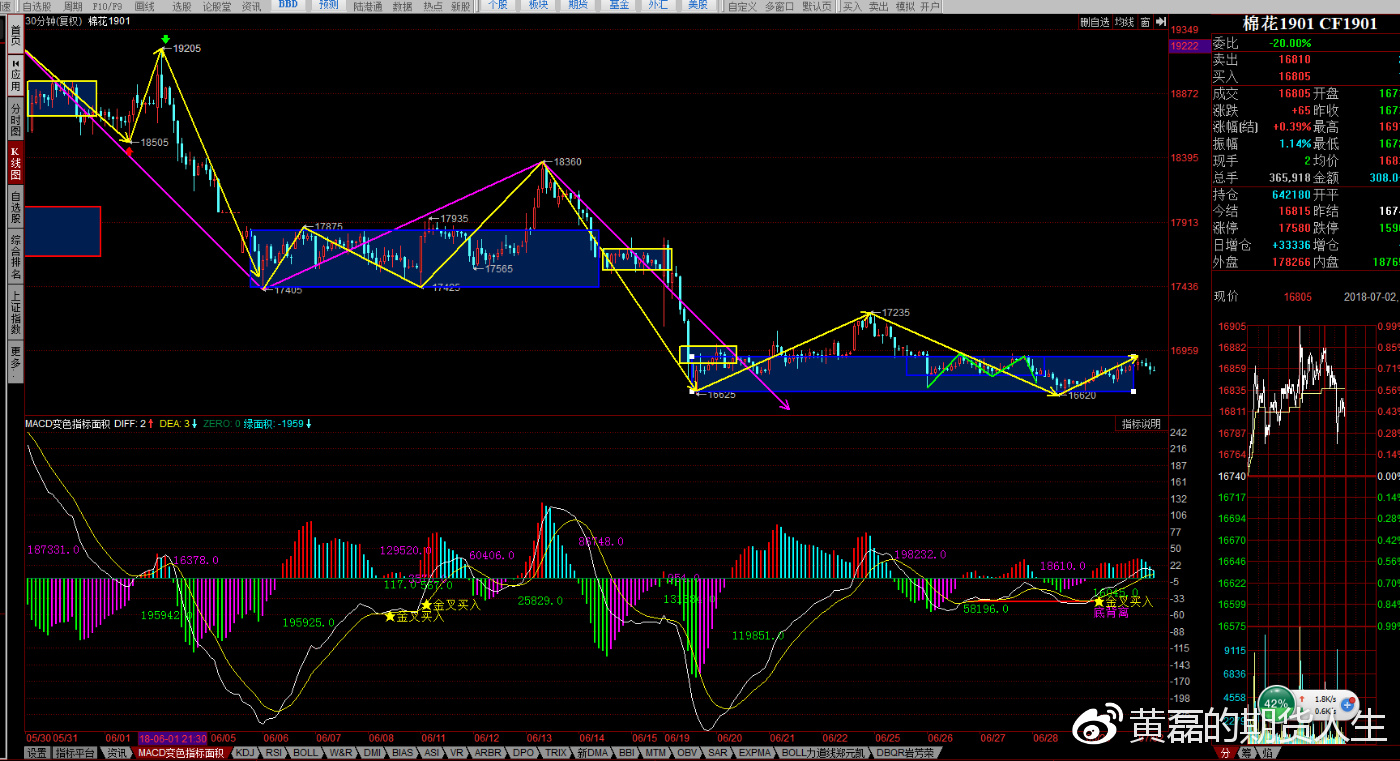Switch to the ARBR indicator tab

point(489,753)
